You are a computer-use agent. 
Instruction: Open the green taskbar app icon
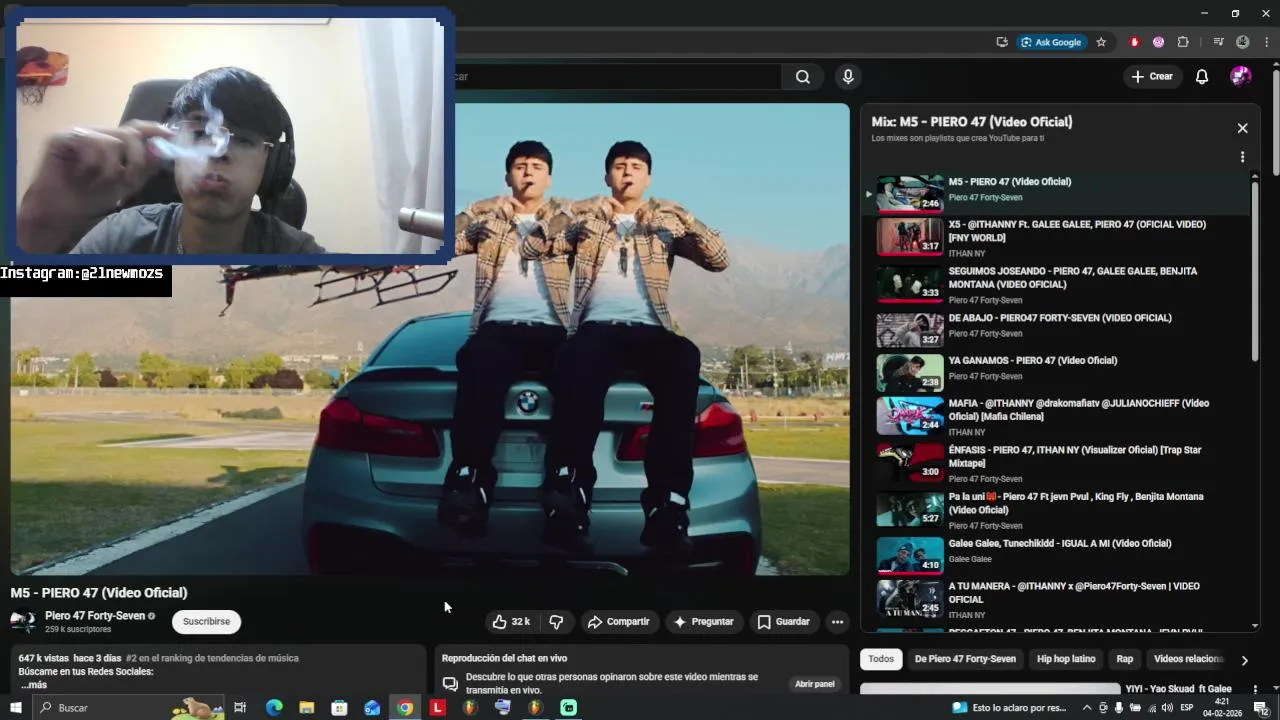[x=569, y=708]
